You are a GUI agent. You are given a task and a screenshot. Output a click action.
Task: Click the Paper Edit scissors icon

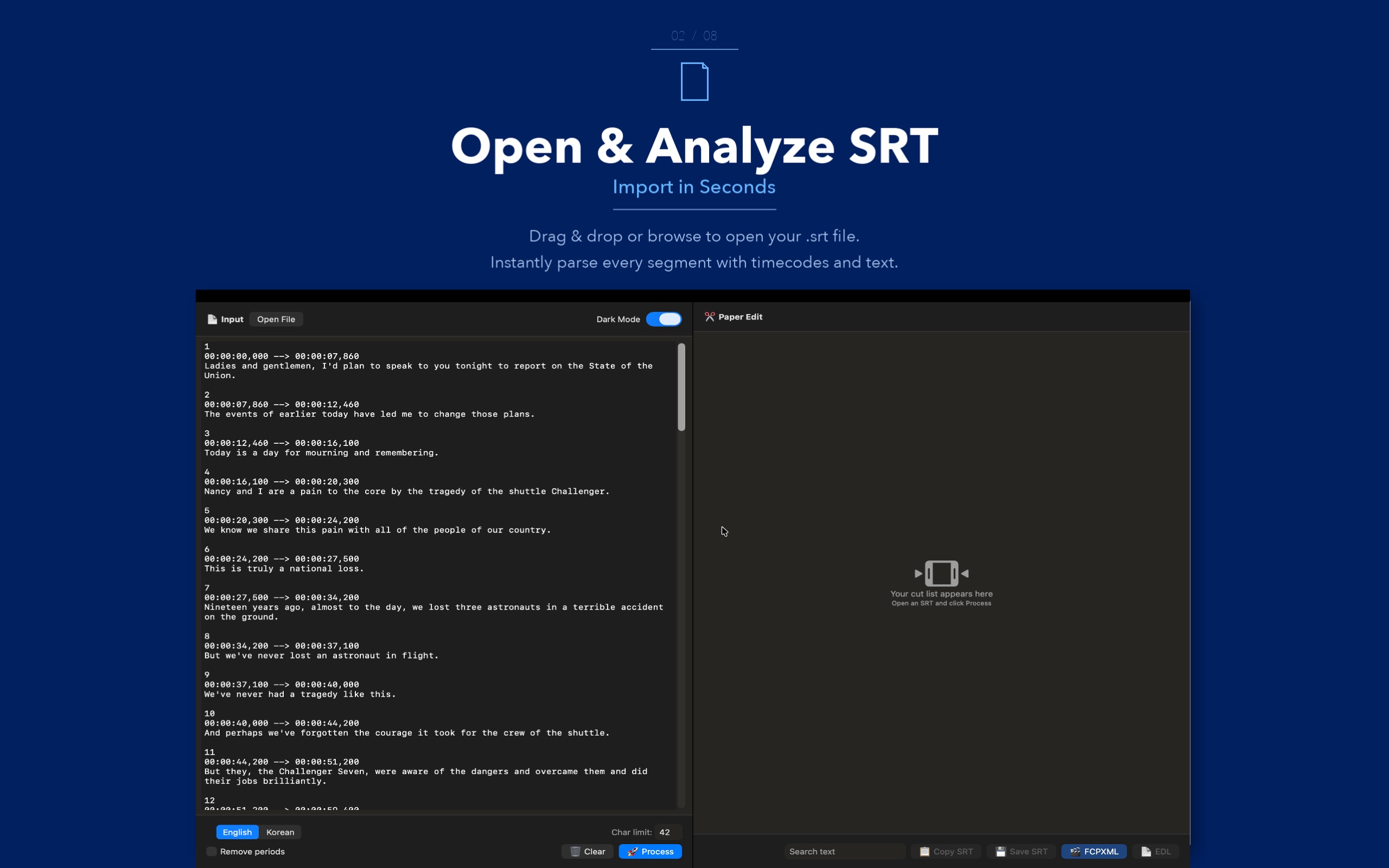pos(710,316)
